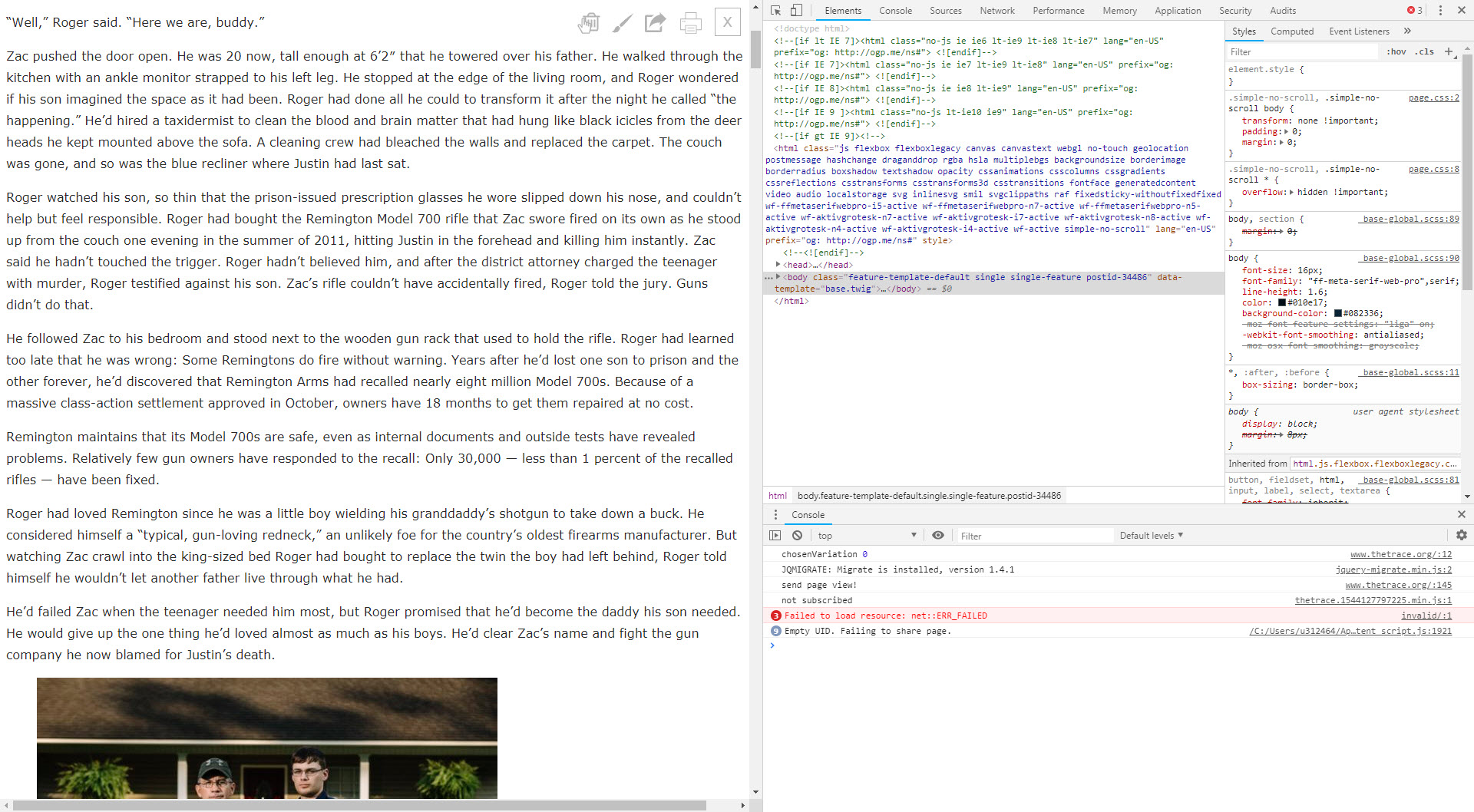Click the red 3 error group badge
1474x812 pixels.
click(x=775, y=616)
